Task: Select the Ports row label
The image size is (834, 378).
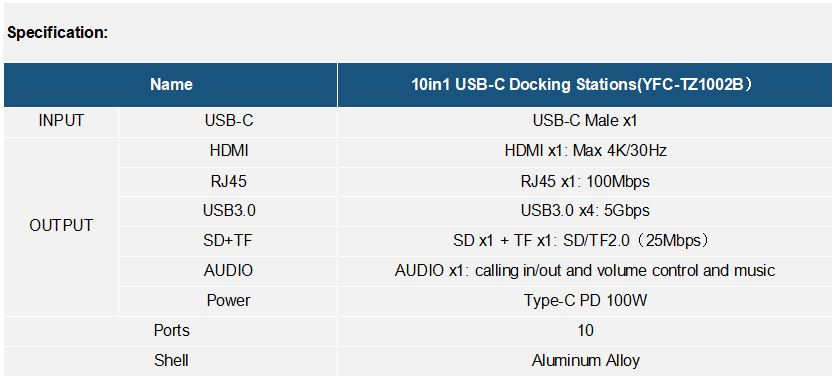Action: coord(171,331)
